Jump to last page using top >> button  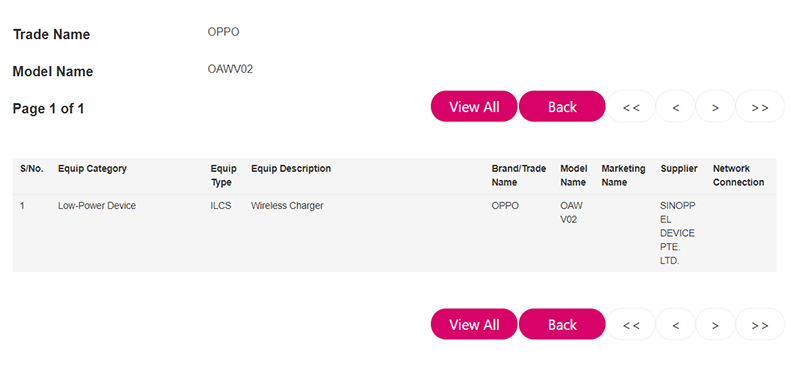point(760,106)
